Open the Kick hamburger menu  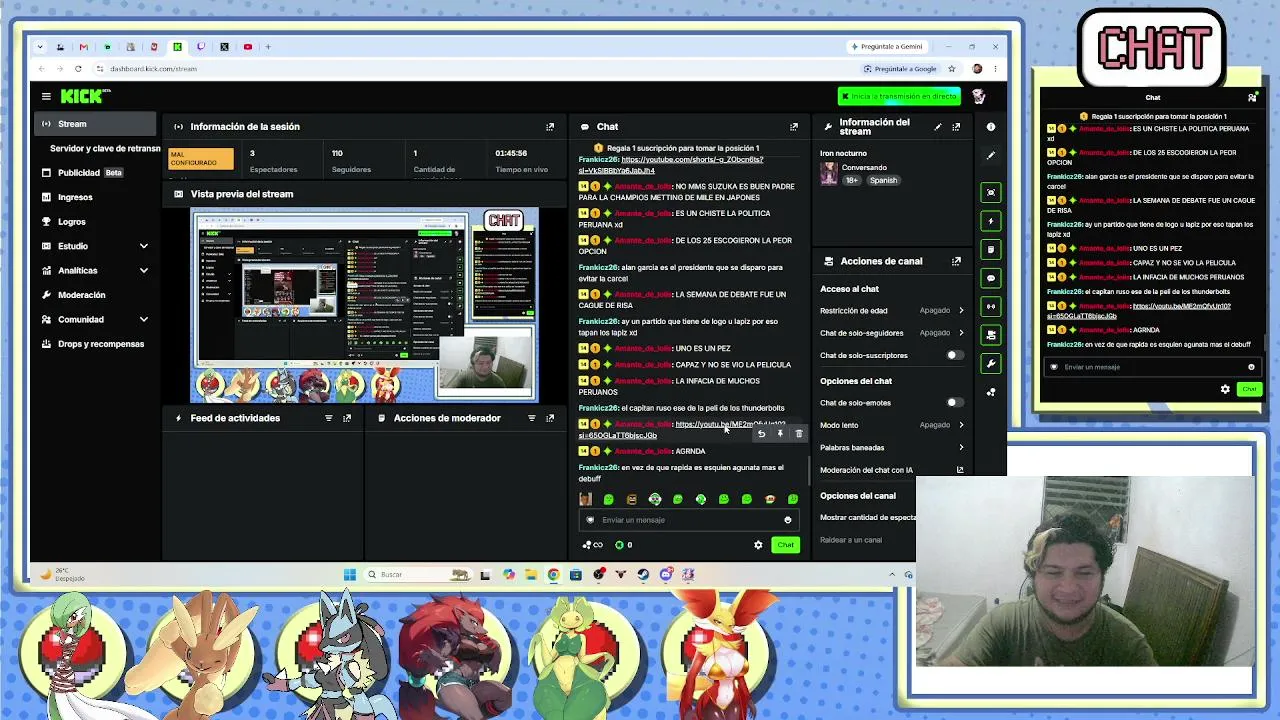point(46,96)
